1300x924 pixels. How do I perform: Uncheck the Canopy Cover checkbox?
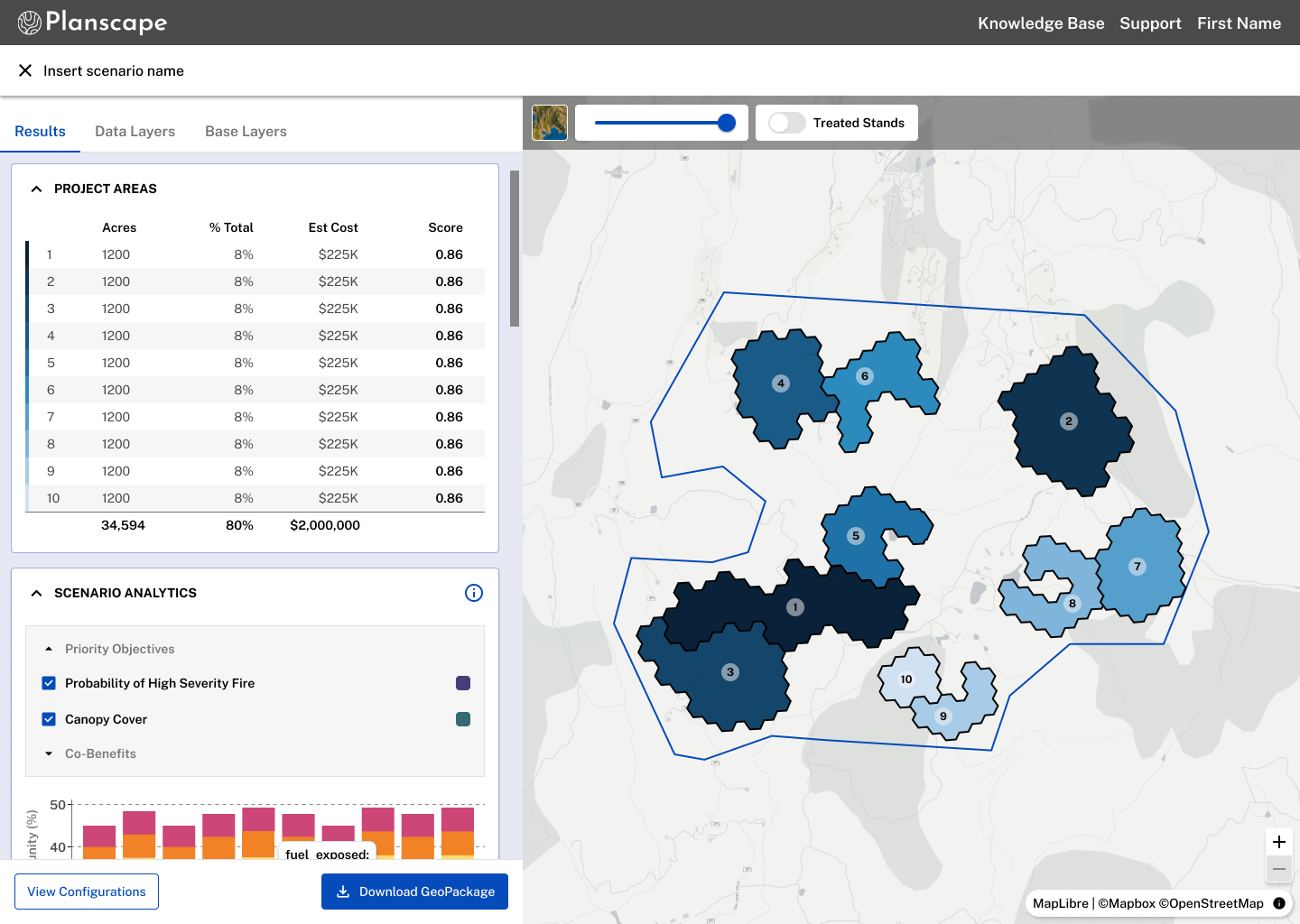coord(49,719)
